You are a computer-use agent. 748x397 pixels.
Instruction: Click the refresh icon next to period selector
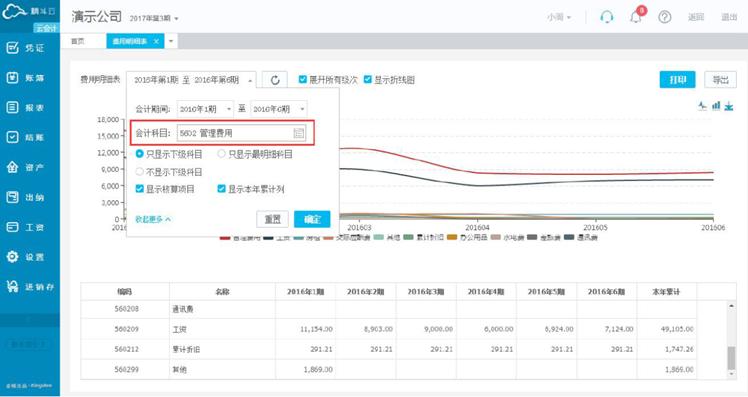coord(275,80)
